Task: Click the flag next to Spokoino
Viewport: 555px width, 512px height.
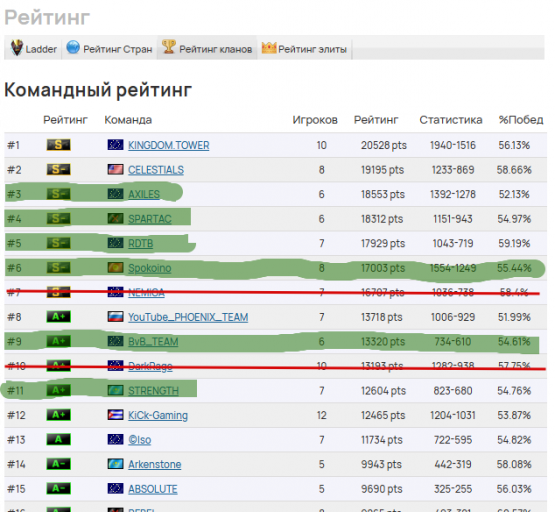Action: tap(115, 268)
